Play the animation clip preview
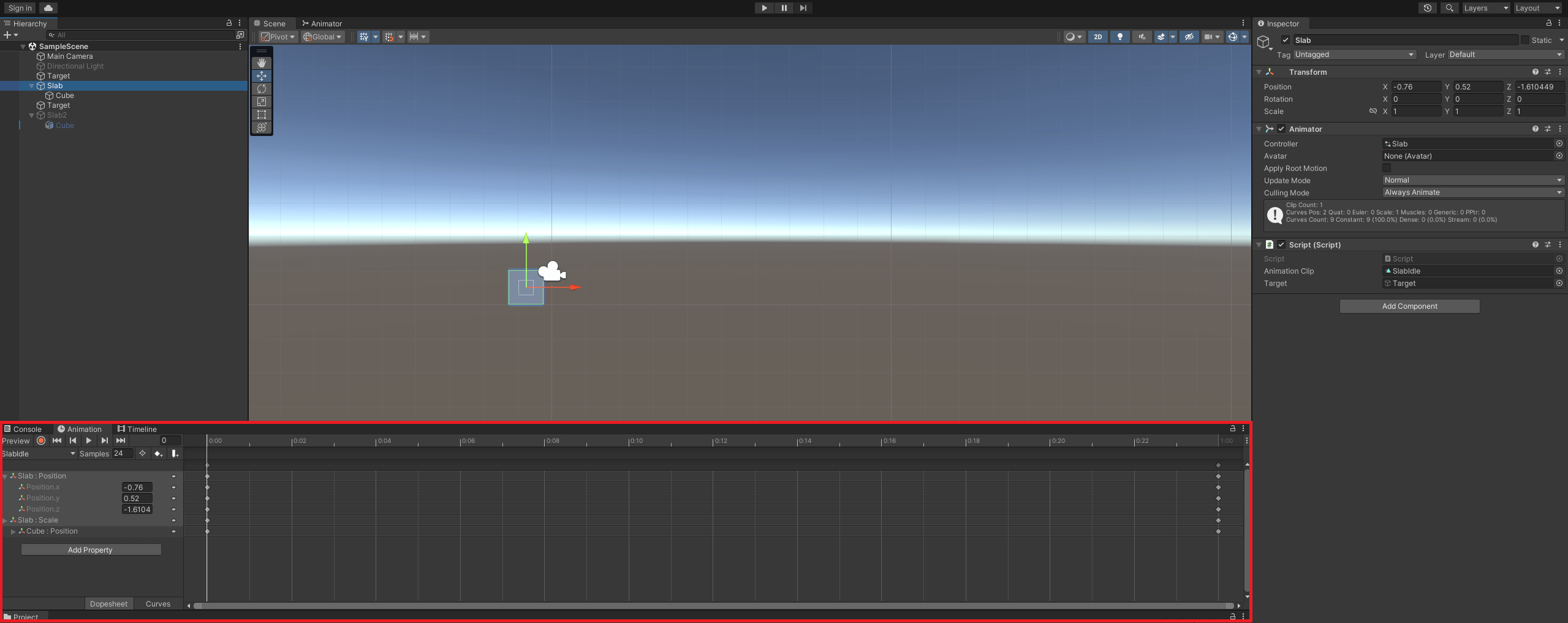The image size is (1568, 623). pos(89,440)
